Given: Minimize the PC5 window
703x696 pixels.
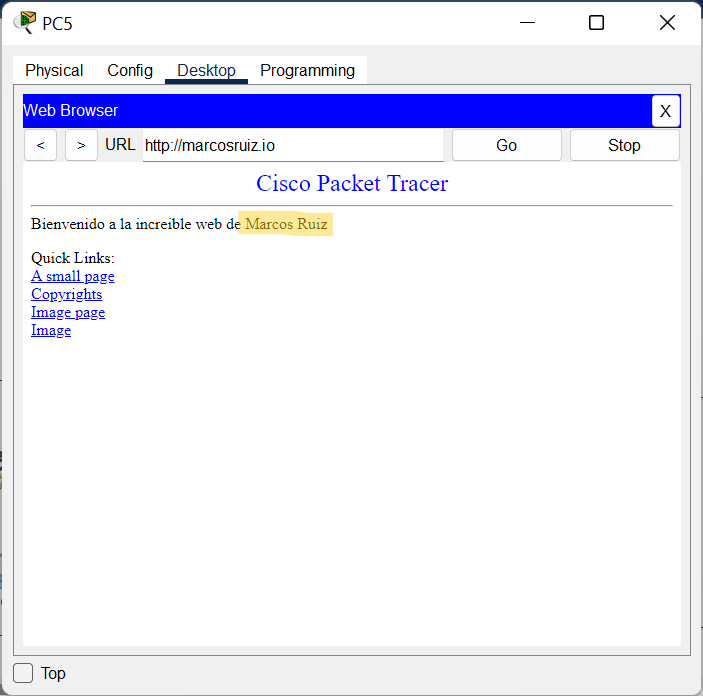Looking at the screenshot, I should [526, 22].
